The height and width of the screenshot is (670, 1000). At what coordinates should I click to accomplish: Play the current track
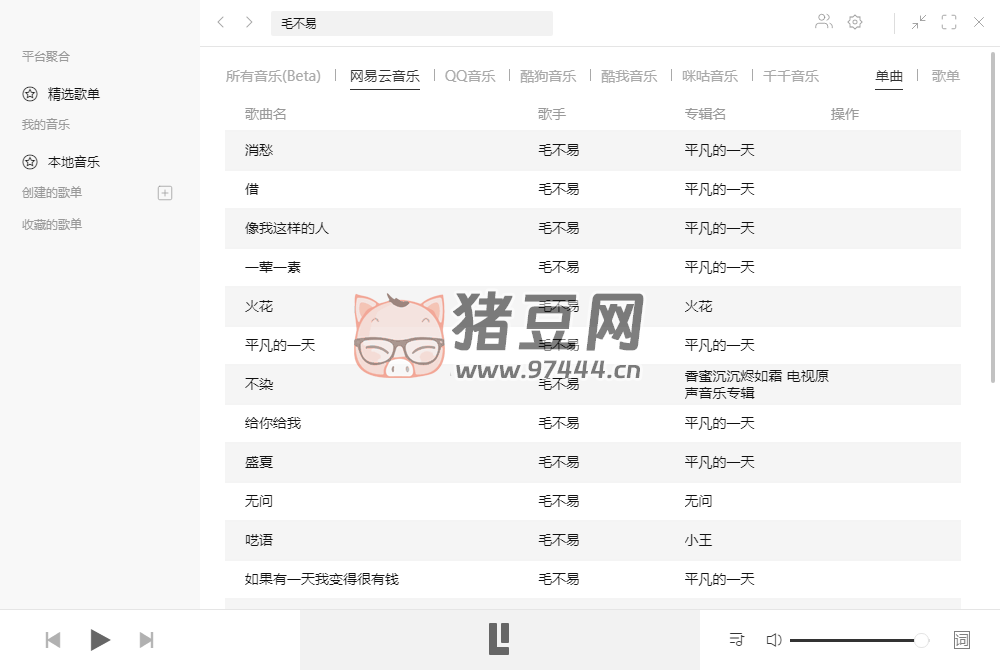[x=100, y=640]
